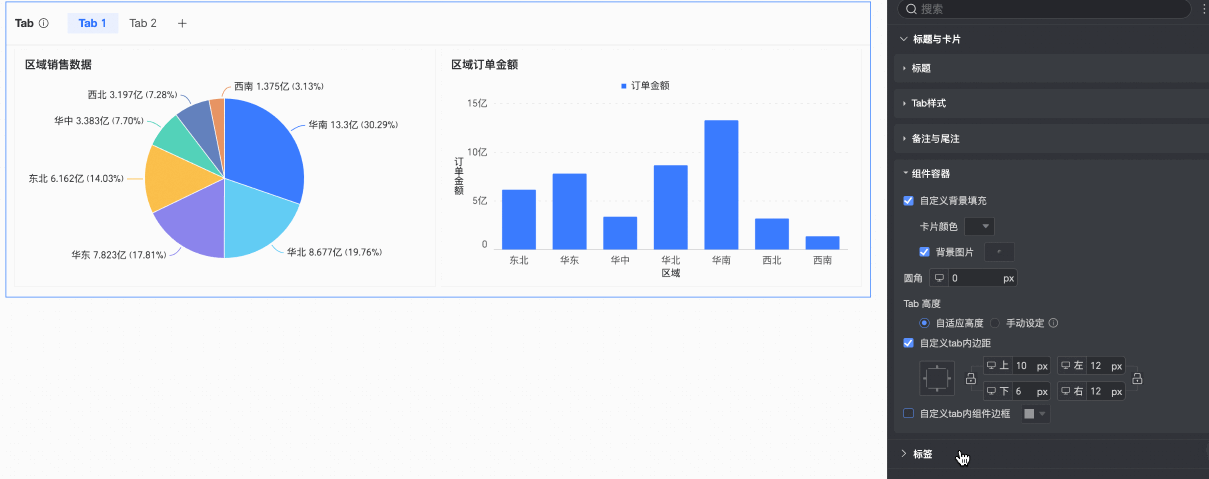Uncheck 自定义背景填充 checkbox
Image resolution: width=1209 pixels, height=479 pixels.
click(x=909, y=201)
